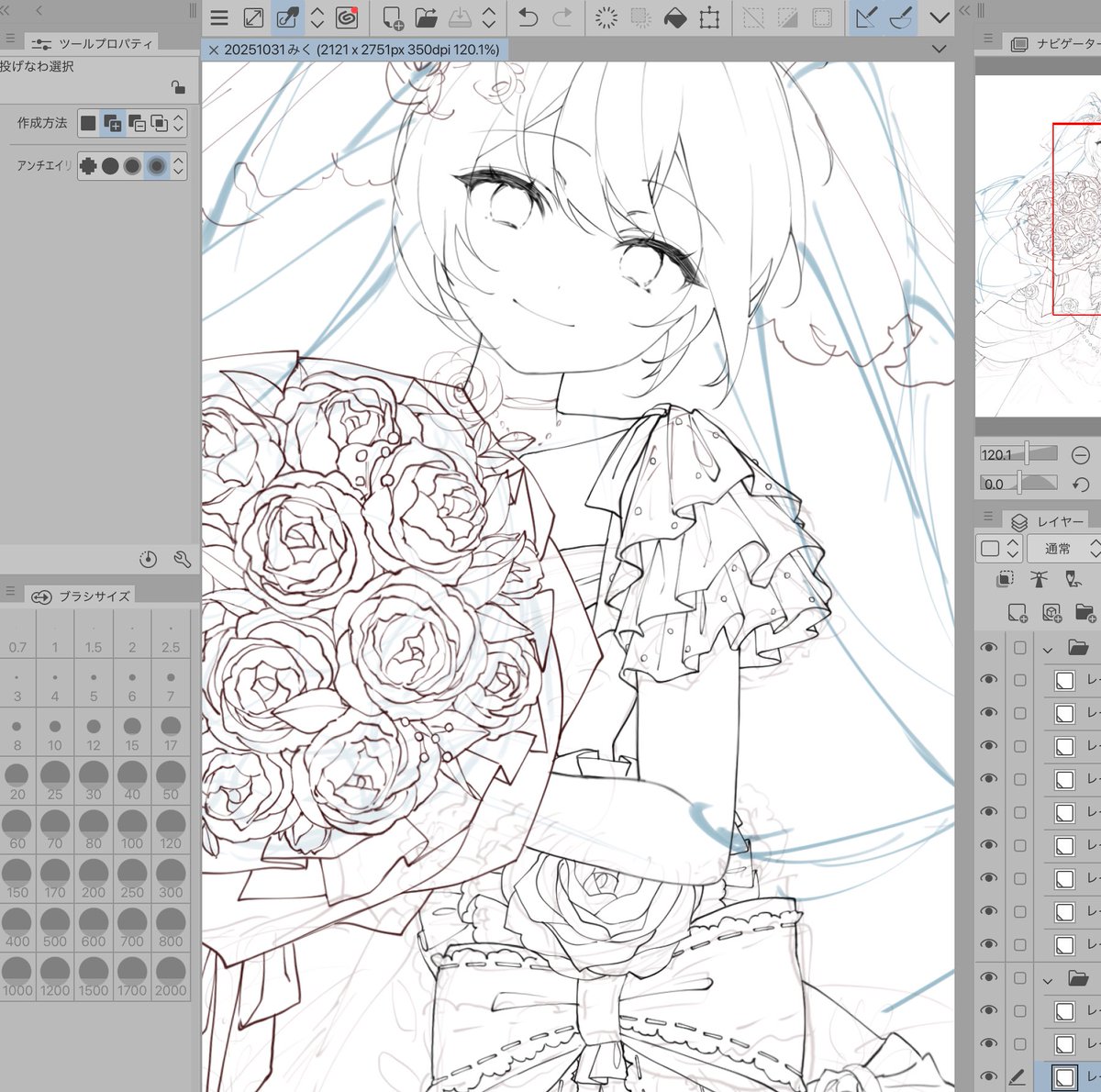The width and height of the screenshot is (1101, 1092).
Task: Close the 20251031みく canvas tab
Action: (x=214, y=50)
